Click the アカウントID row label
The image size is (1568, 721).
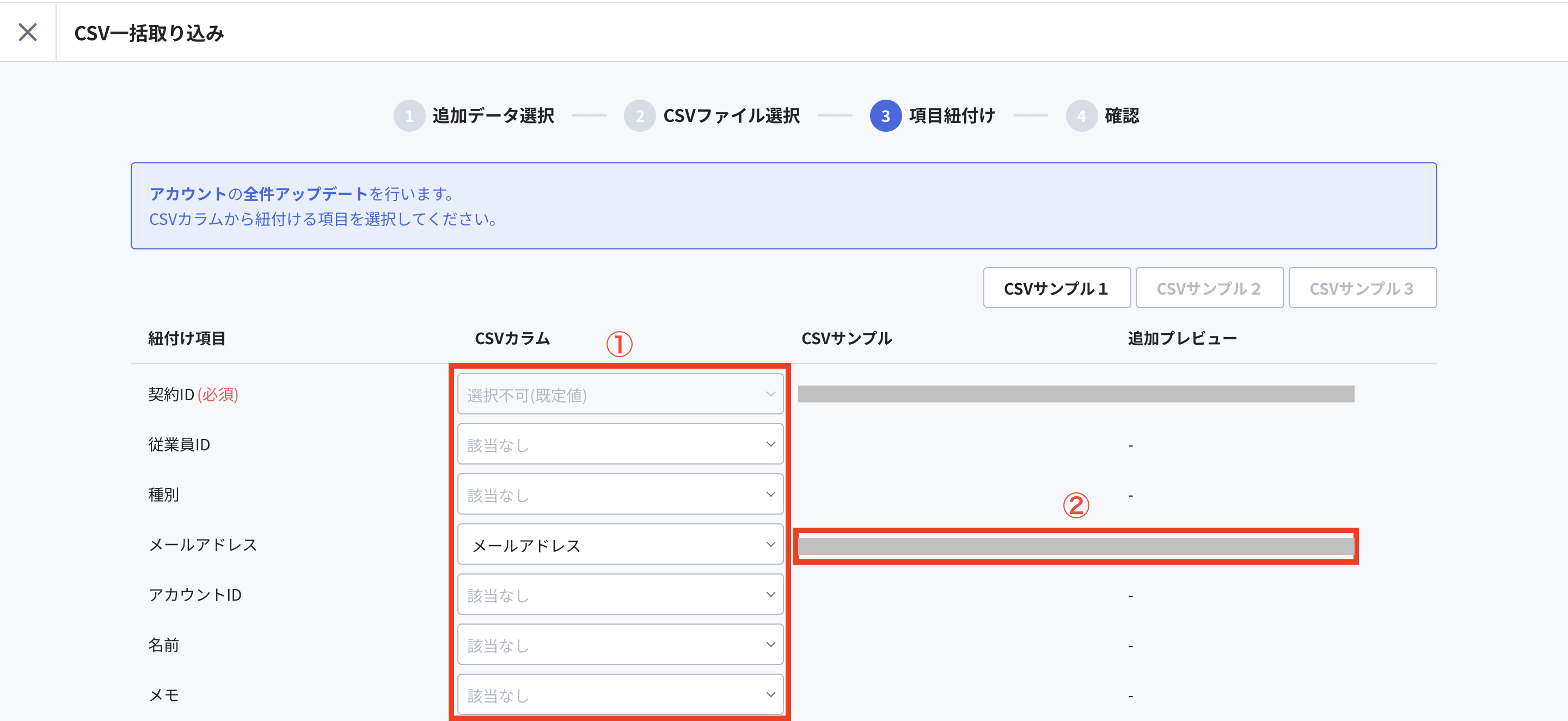tap(195, 594)
